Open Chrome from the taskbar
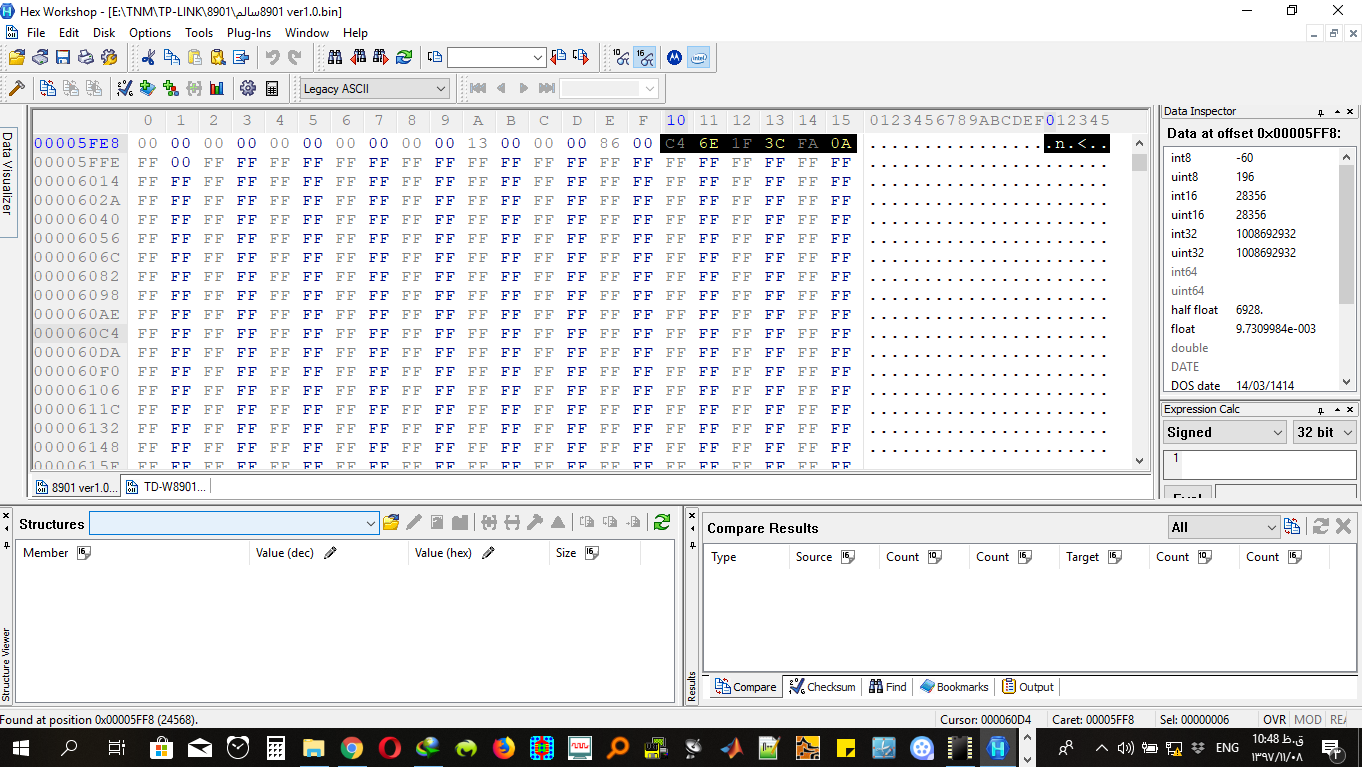1362x767 pixels. click(x=351, y=747)
